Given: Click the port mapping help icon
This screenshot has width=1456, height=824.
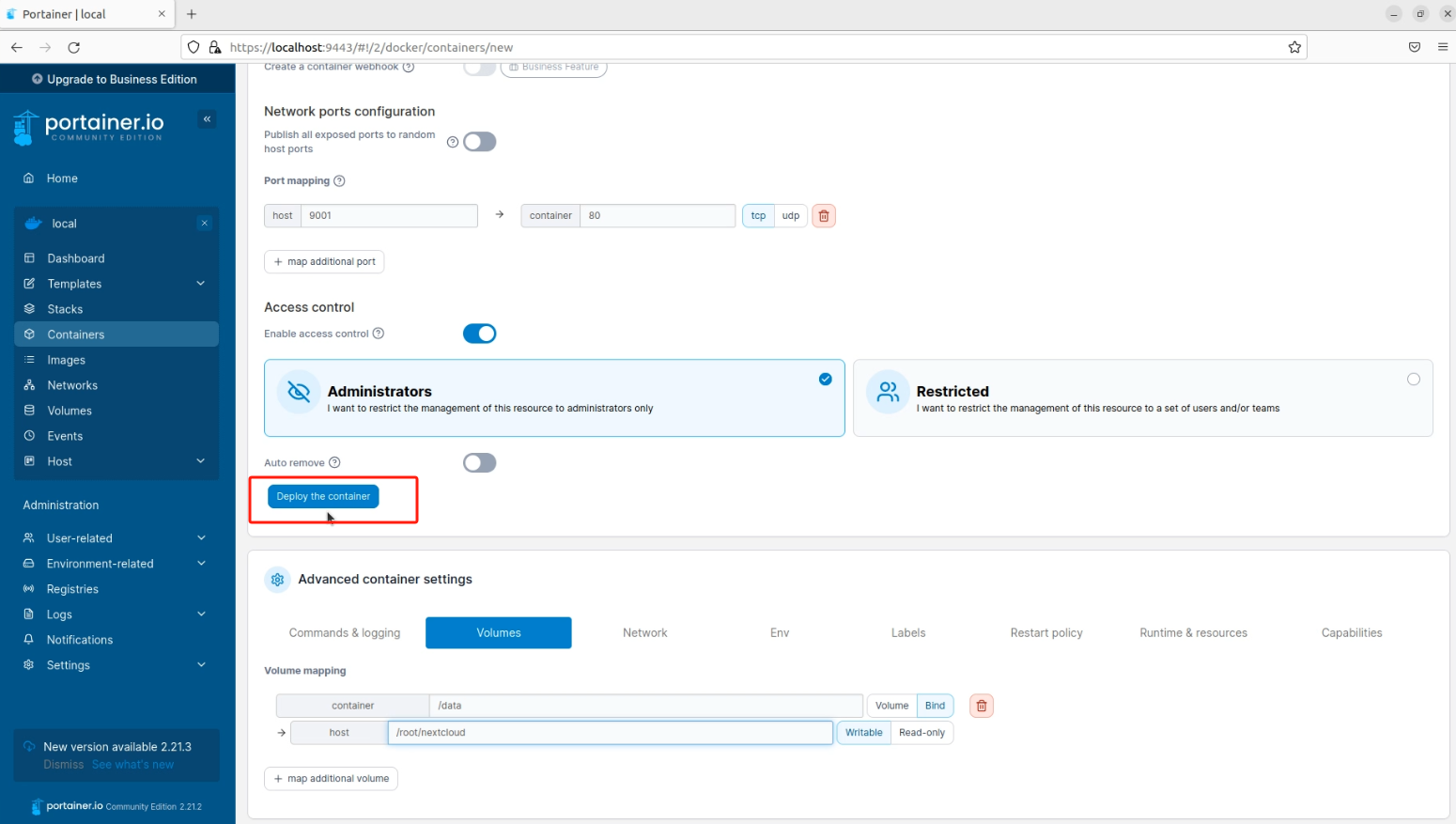Looking at the screenshot, I should (x=339, y=180).
